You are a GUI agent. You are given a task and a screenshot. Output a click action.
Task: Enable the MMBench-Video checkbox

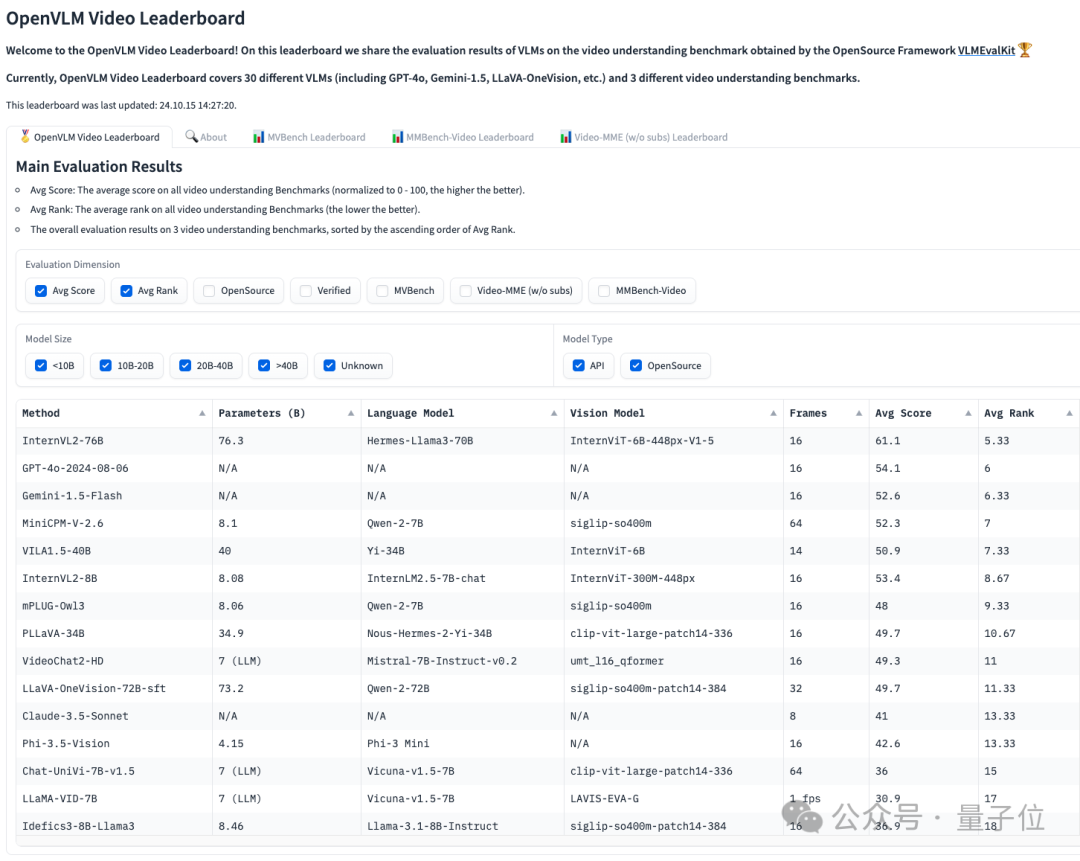pos(604,291)
